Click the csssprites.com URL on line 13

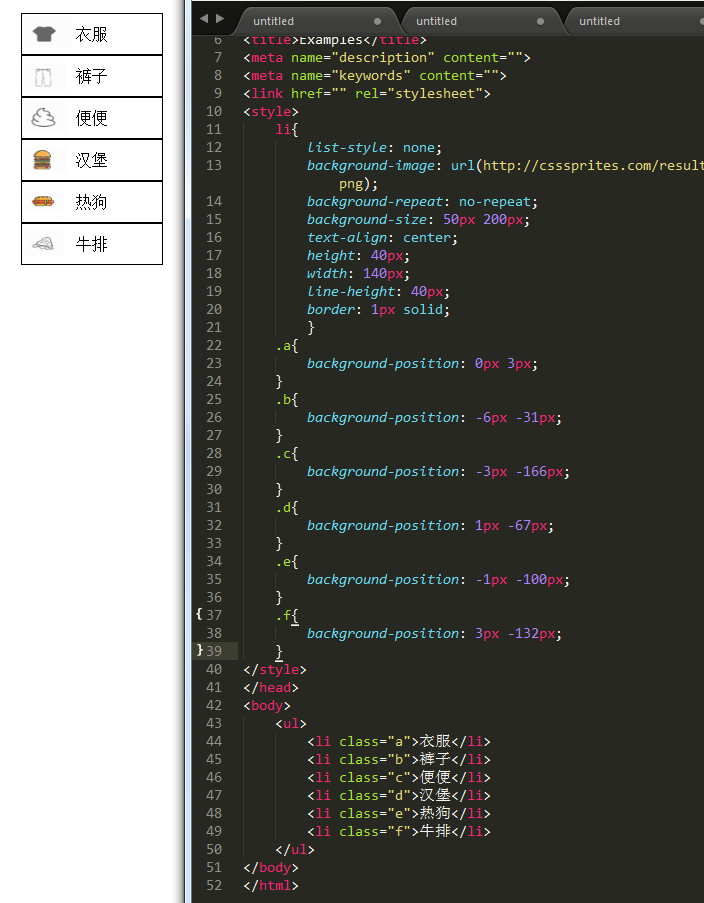tap(593, 166)
